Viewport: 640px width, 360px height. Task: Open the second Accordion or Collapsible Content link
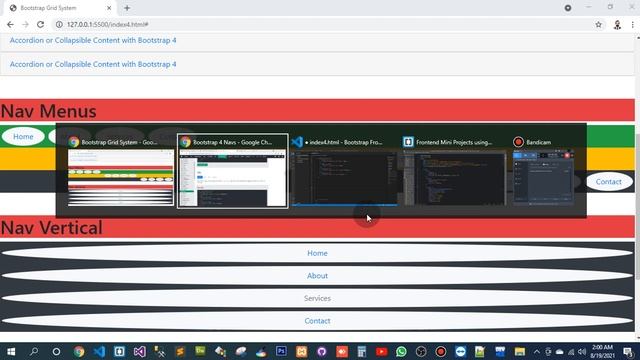pyautogui.click(x=93, y=64)
